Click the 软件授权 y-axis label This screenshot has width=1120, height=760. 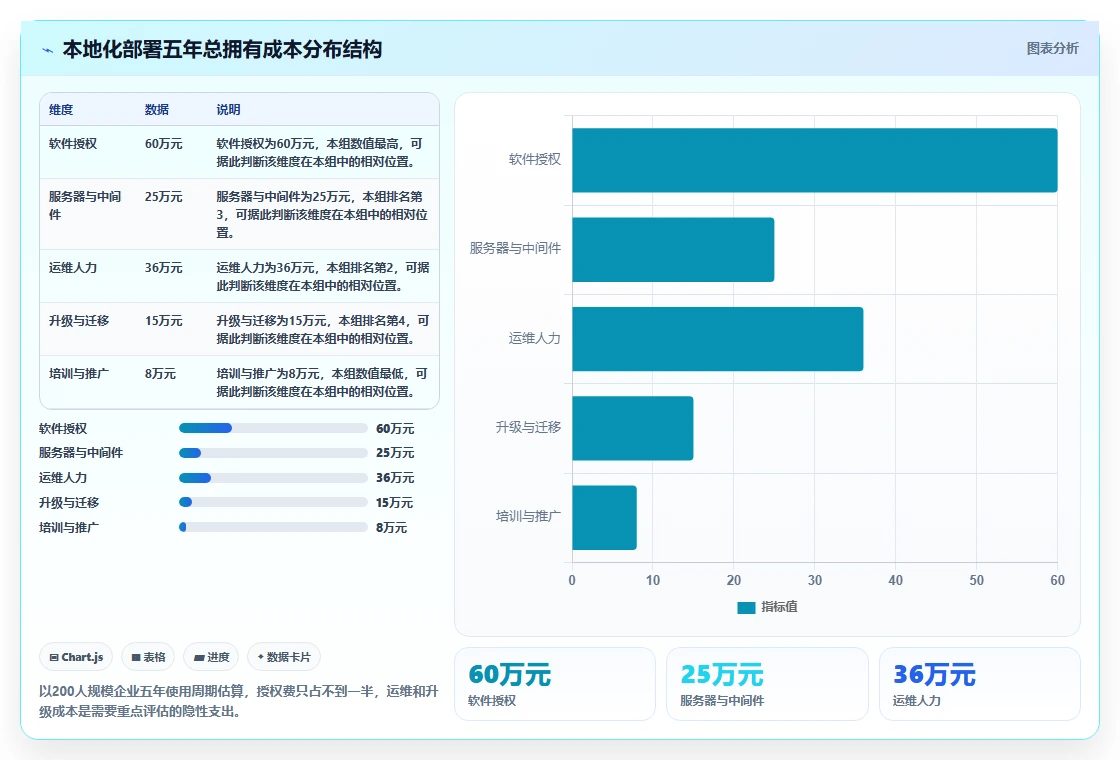[x=535, y=159]
